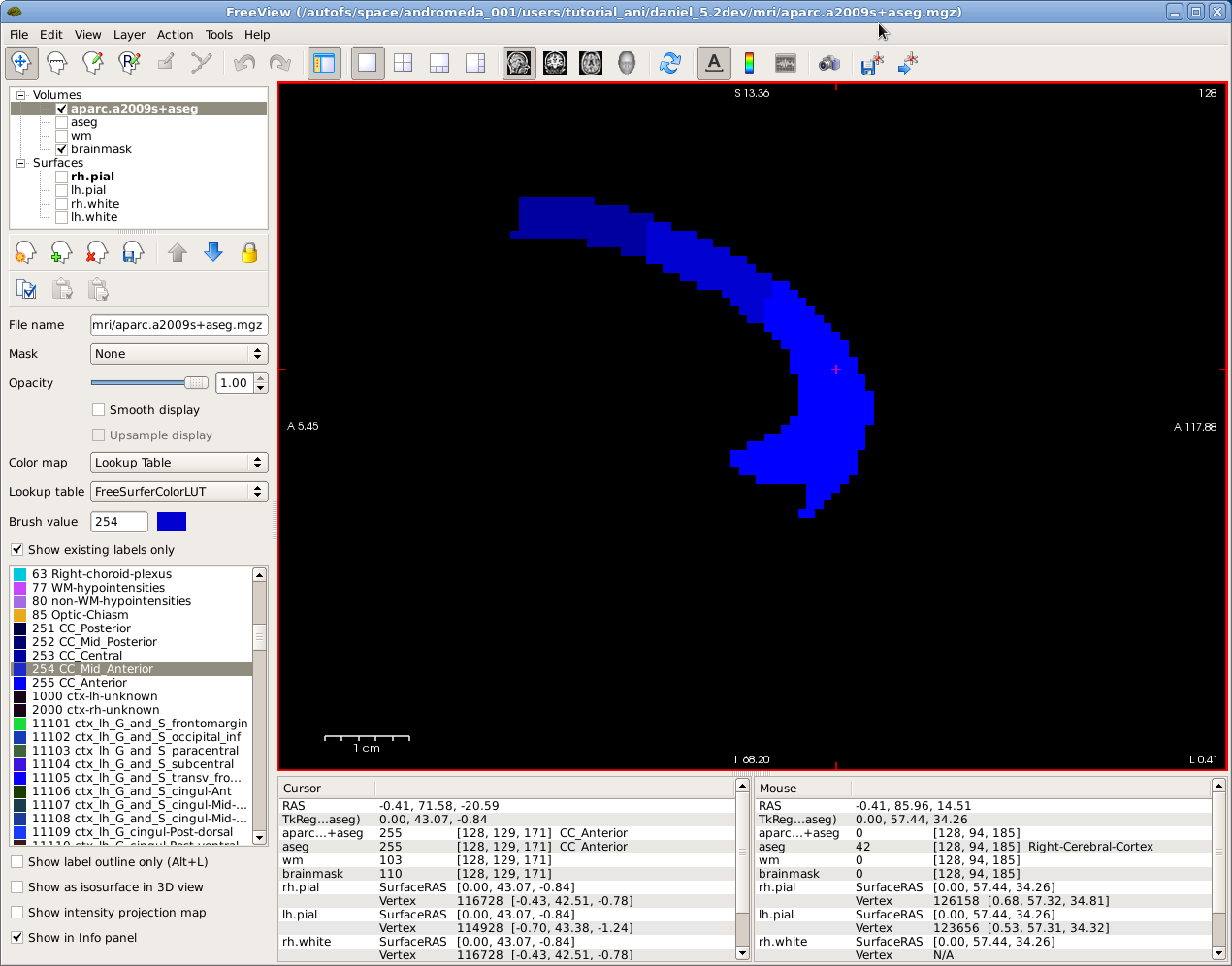The image size is (1232, 966).
Task: Select the sagittal view icon
Action: (519, 63)
